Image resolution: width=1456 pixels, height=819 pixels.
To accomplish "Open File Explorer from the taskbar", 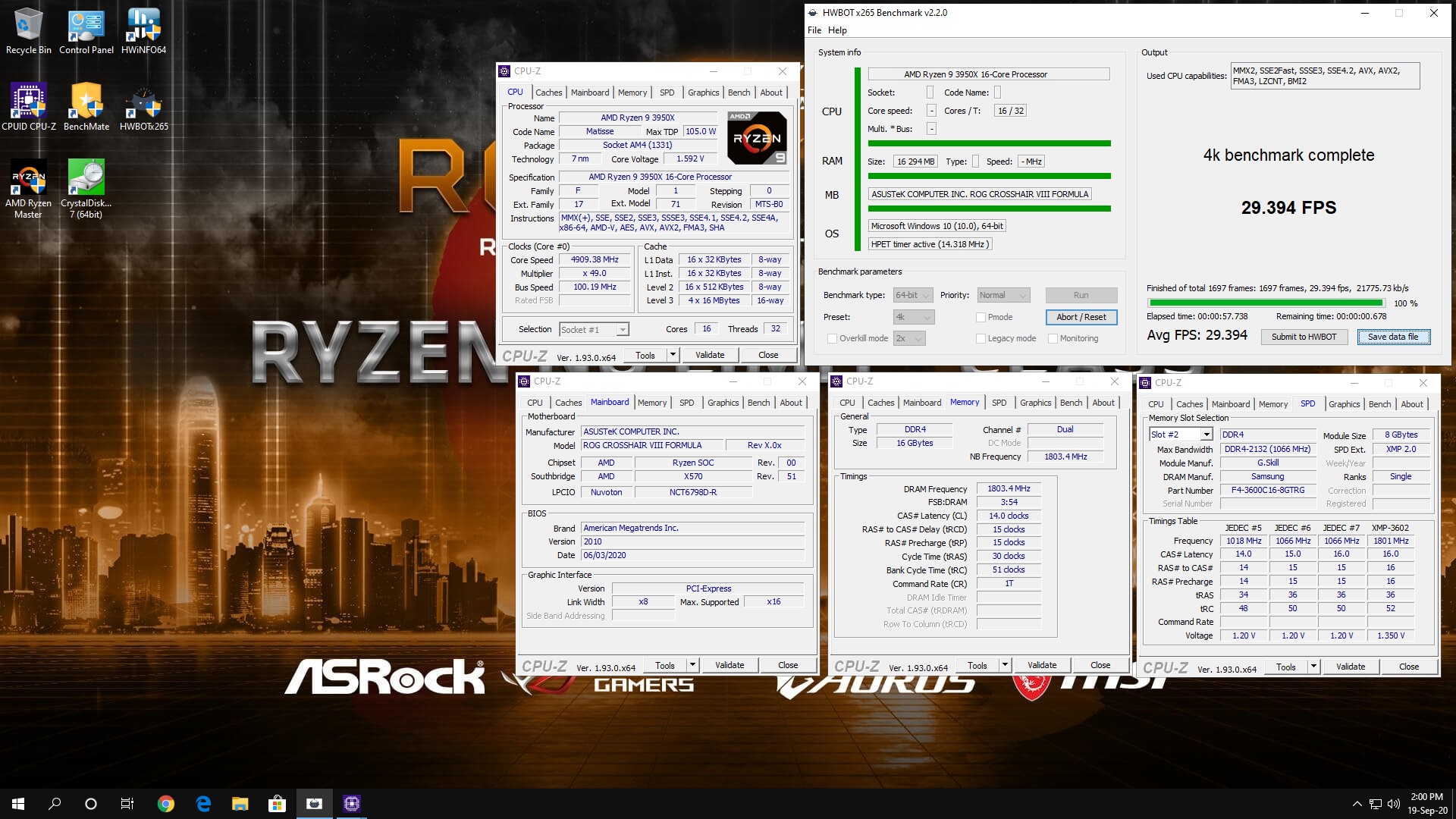I will click(x=240, y=804).
